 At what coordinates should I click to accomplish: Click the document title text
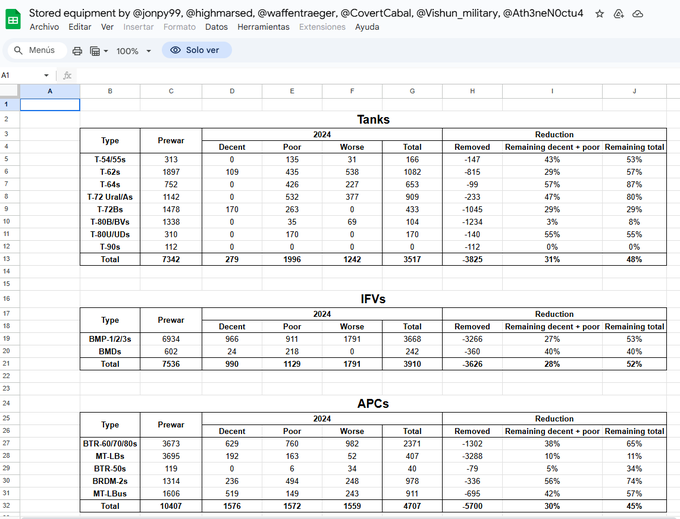click(306, 13)
